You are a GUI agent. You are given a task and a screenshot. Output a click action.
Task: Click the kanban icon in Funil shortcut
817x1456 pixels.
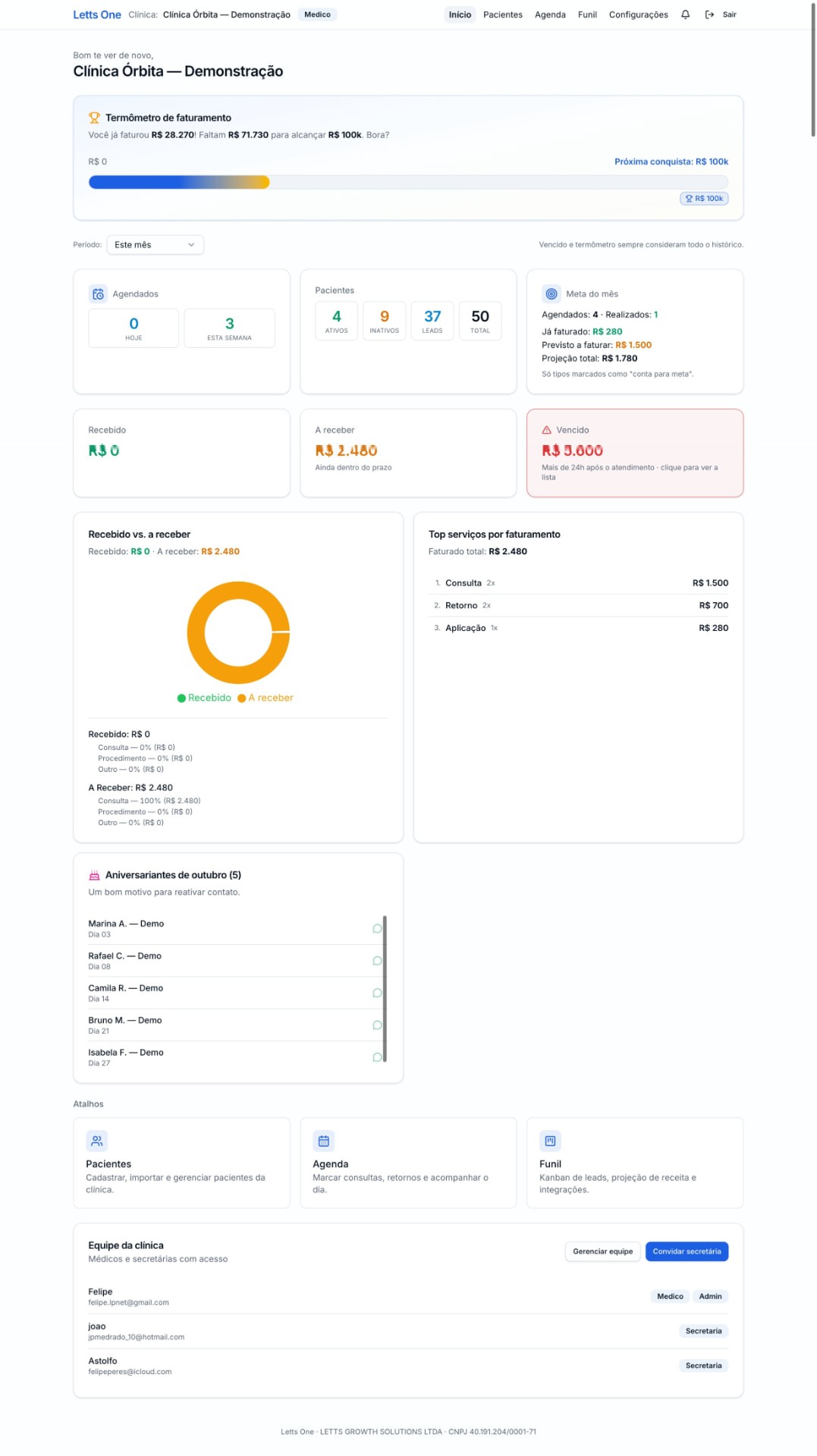[x=550, y=1141]
